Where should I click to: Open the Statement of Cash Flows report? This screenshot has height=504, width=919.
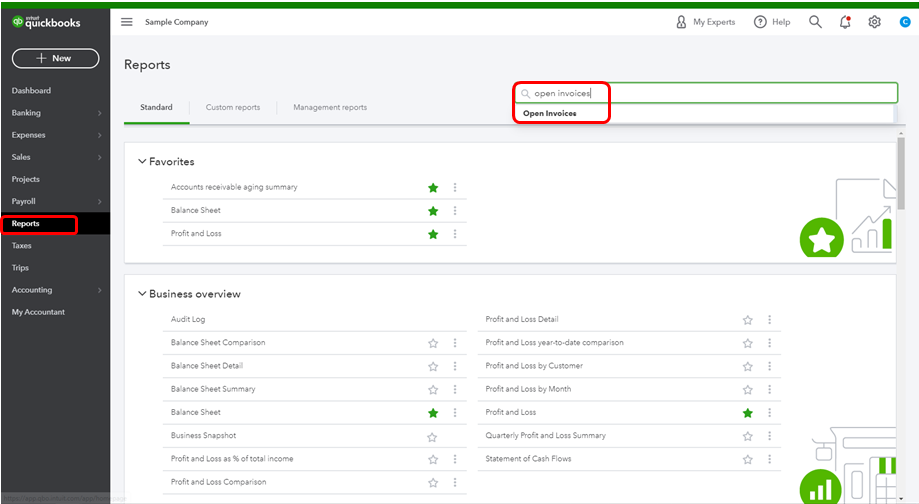coord(528,459)
